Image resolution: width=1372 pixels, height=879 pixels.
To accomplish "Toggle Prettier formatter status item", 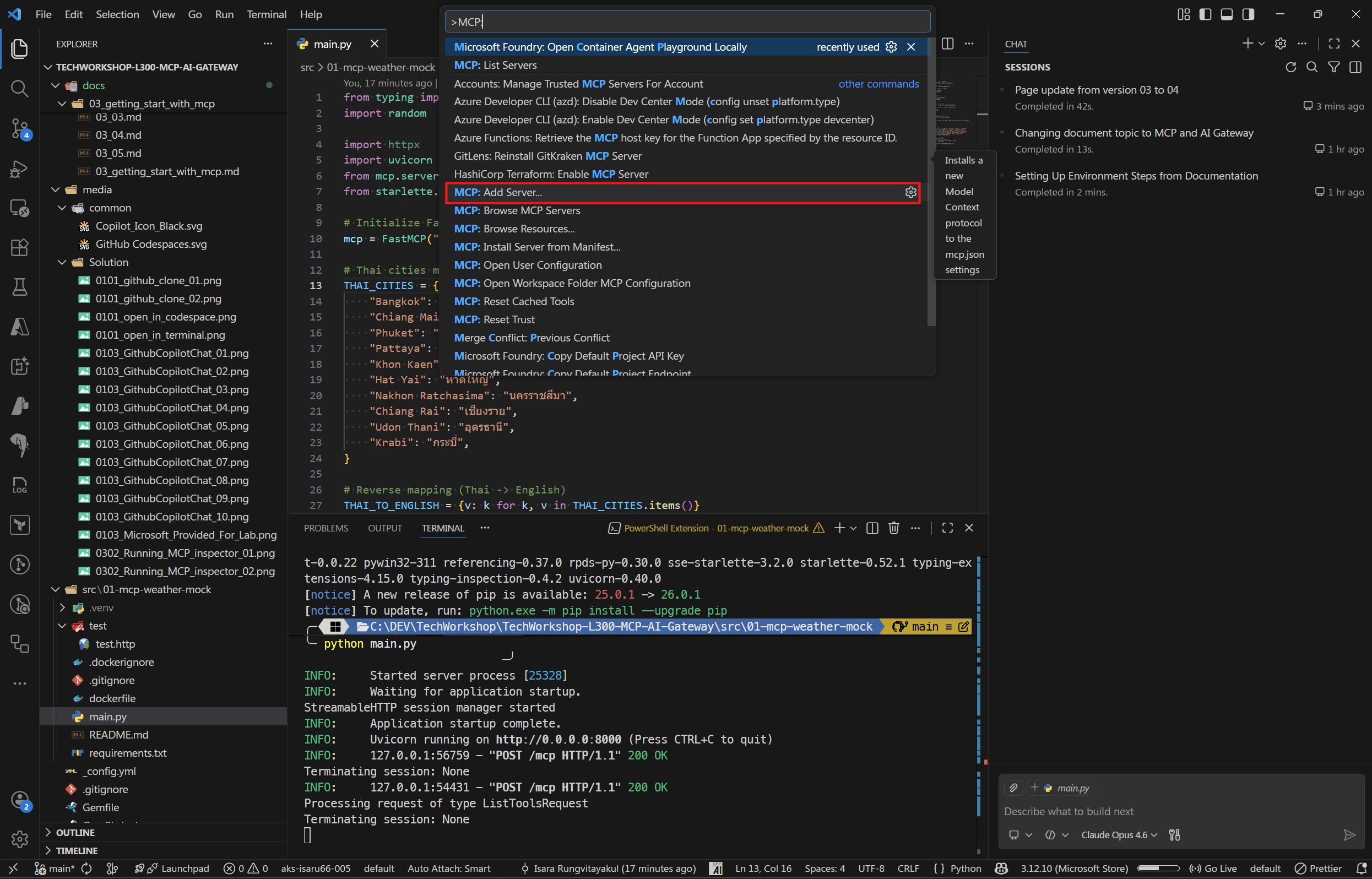I will pyautogui.click(x=1318, y=868).
